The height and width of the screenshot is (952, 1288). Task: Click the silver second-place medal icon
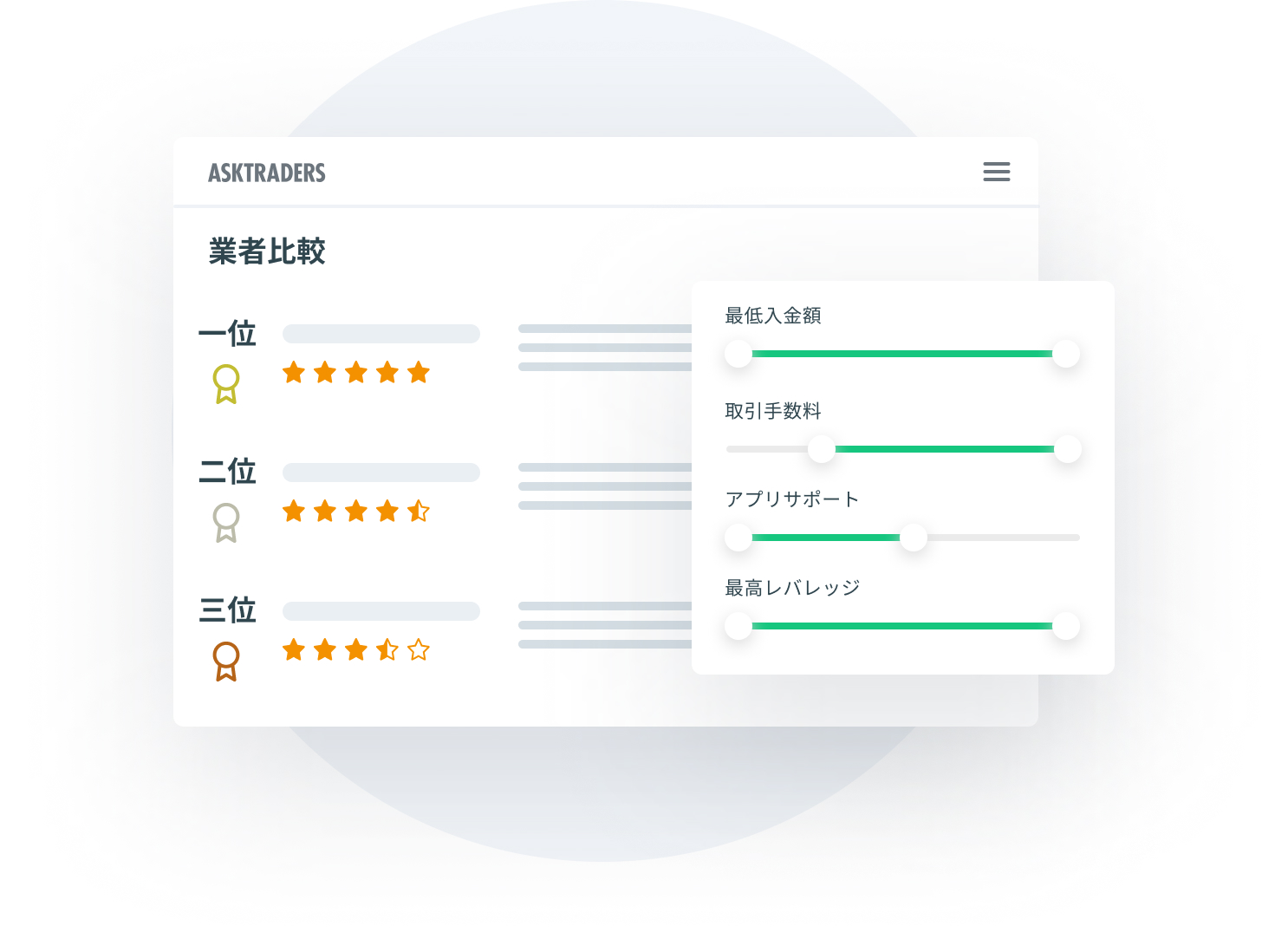(x=226, y=522)
